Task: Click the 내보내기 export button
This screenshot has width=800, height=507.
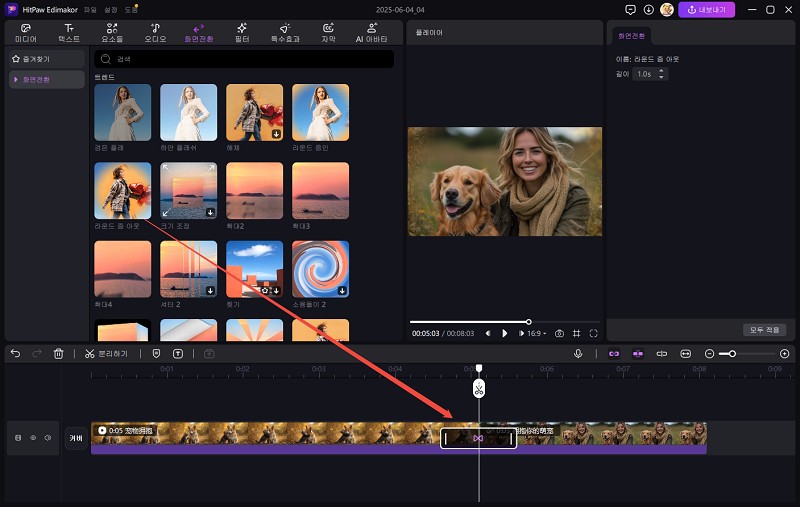Action: [x=707, y=10]
